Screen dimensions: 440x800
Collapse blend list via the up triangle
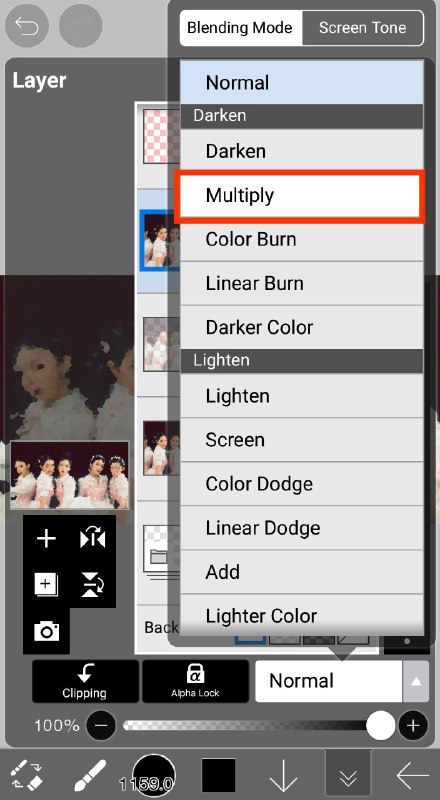(x=416, y=681)
